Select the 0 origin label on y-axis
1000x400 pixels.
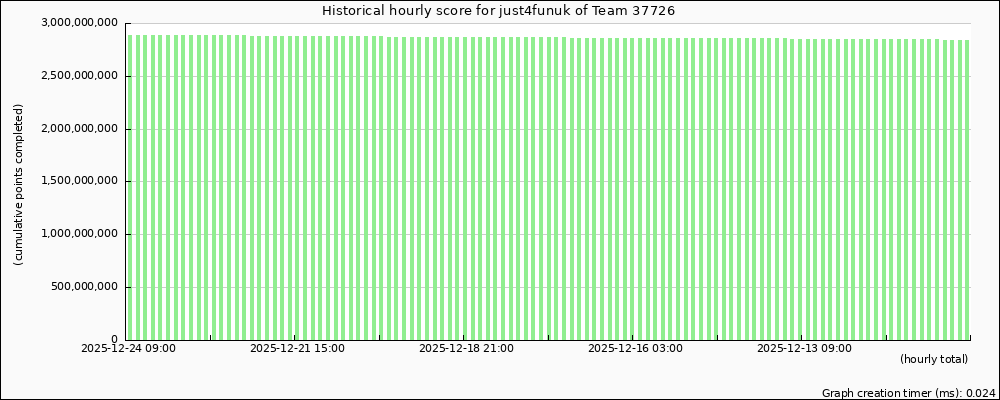[x=114, y=340]
